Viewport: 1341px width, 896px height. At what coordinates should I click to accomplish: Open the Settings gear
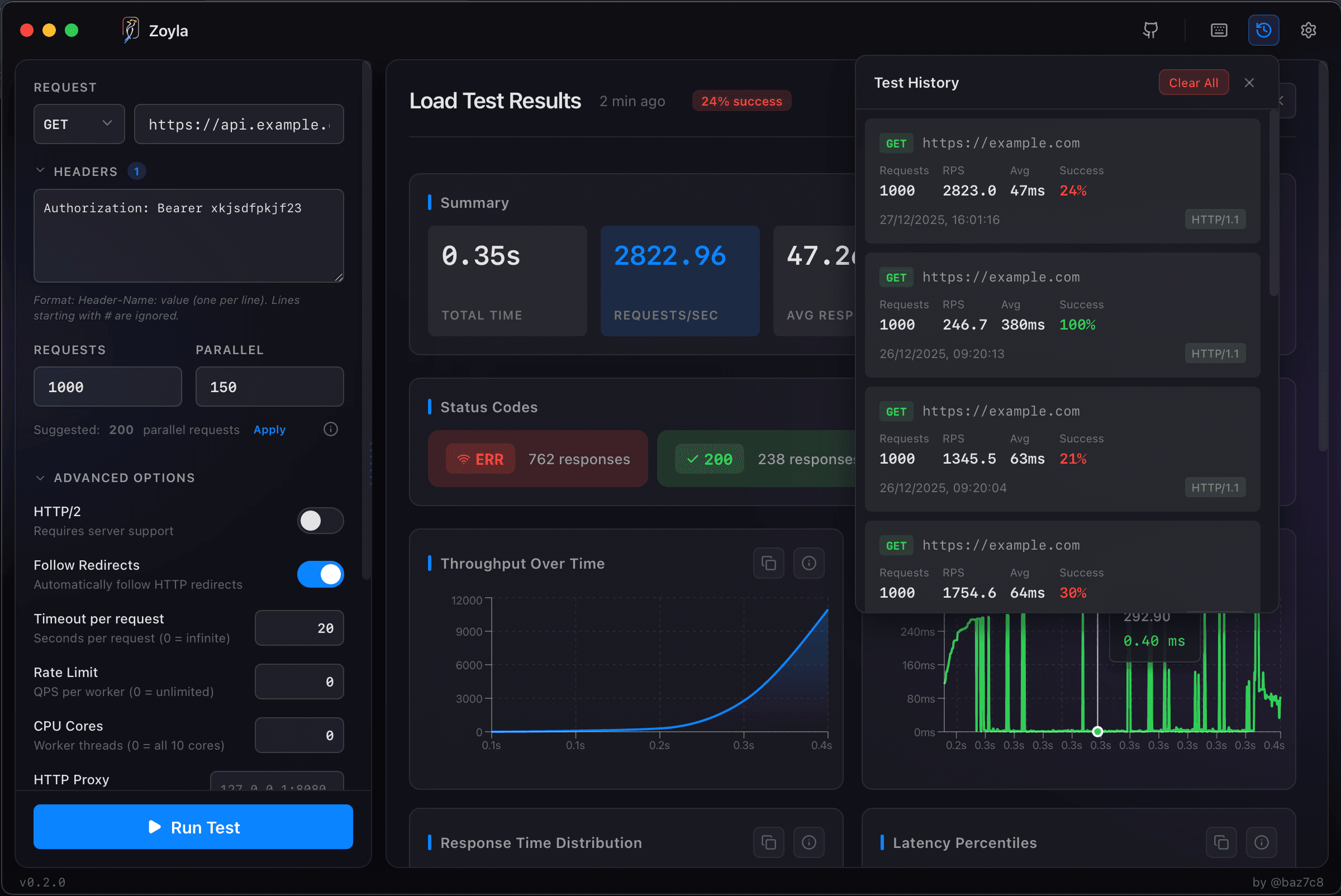pyautogui.click(x=1309, y=30)
